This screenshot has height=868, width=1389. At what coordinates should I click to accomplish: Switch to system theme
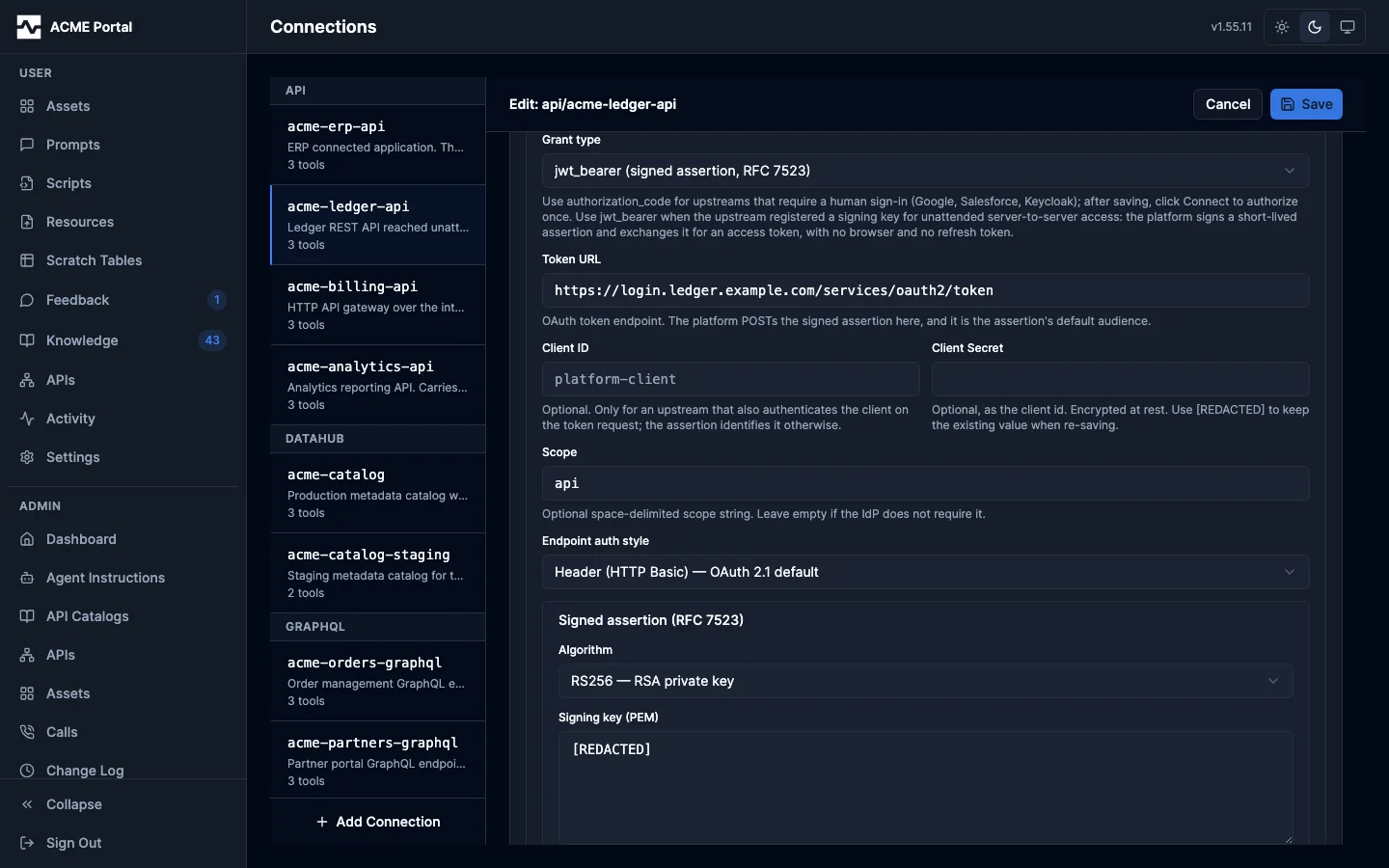point(1348,27)
